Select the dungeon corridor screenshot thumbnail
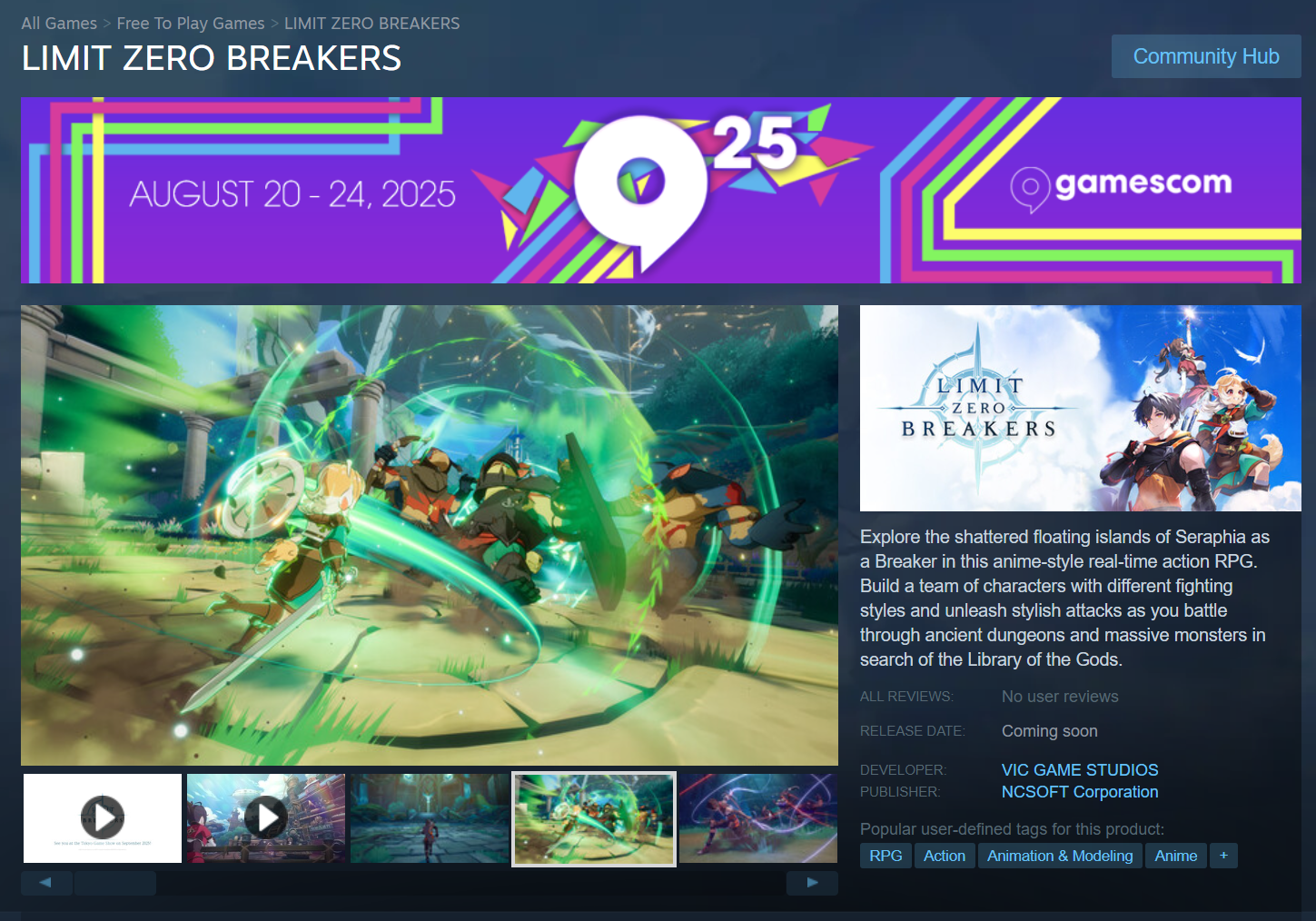 (x=430, y=818)
